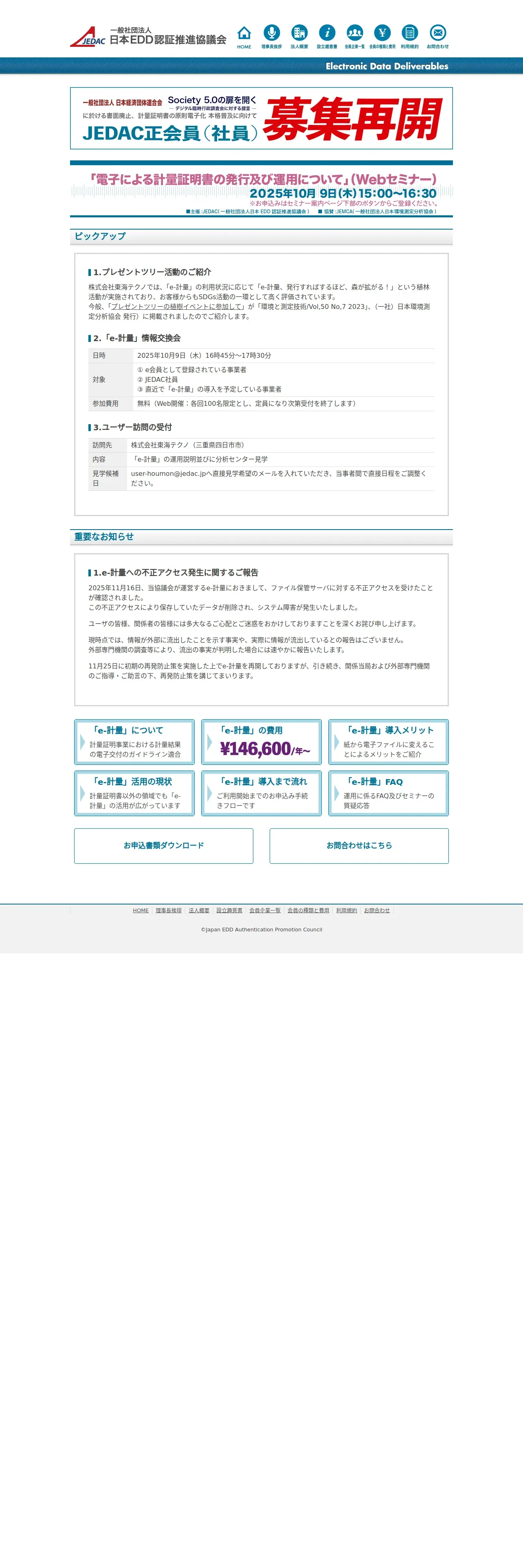Click the JEDAC logo in header
The image size is (523, 1568).
(x=149, y=37)
